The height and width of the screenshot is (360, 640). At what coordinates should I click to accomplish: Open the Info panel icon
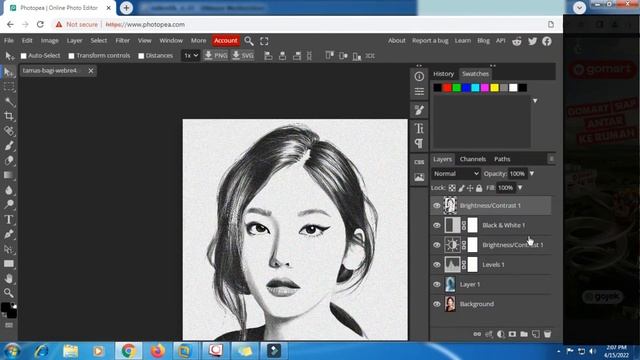419,76
